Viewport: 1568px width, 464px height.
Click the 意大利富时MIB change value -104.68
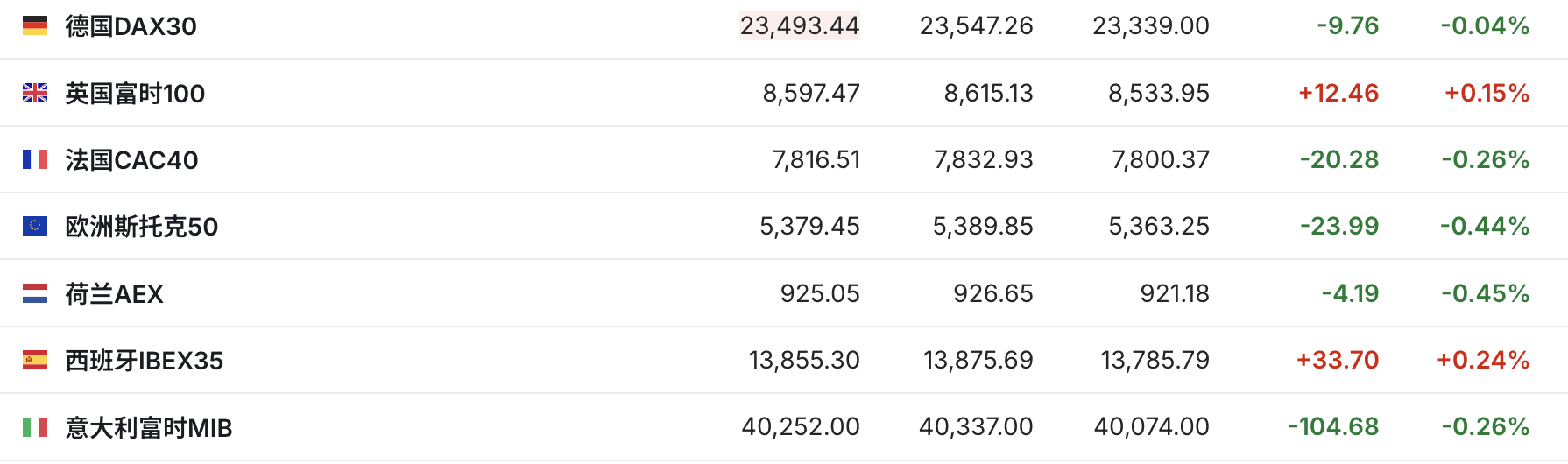click(1333, 426)
